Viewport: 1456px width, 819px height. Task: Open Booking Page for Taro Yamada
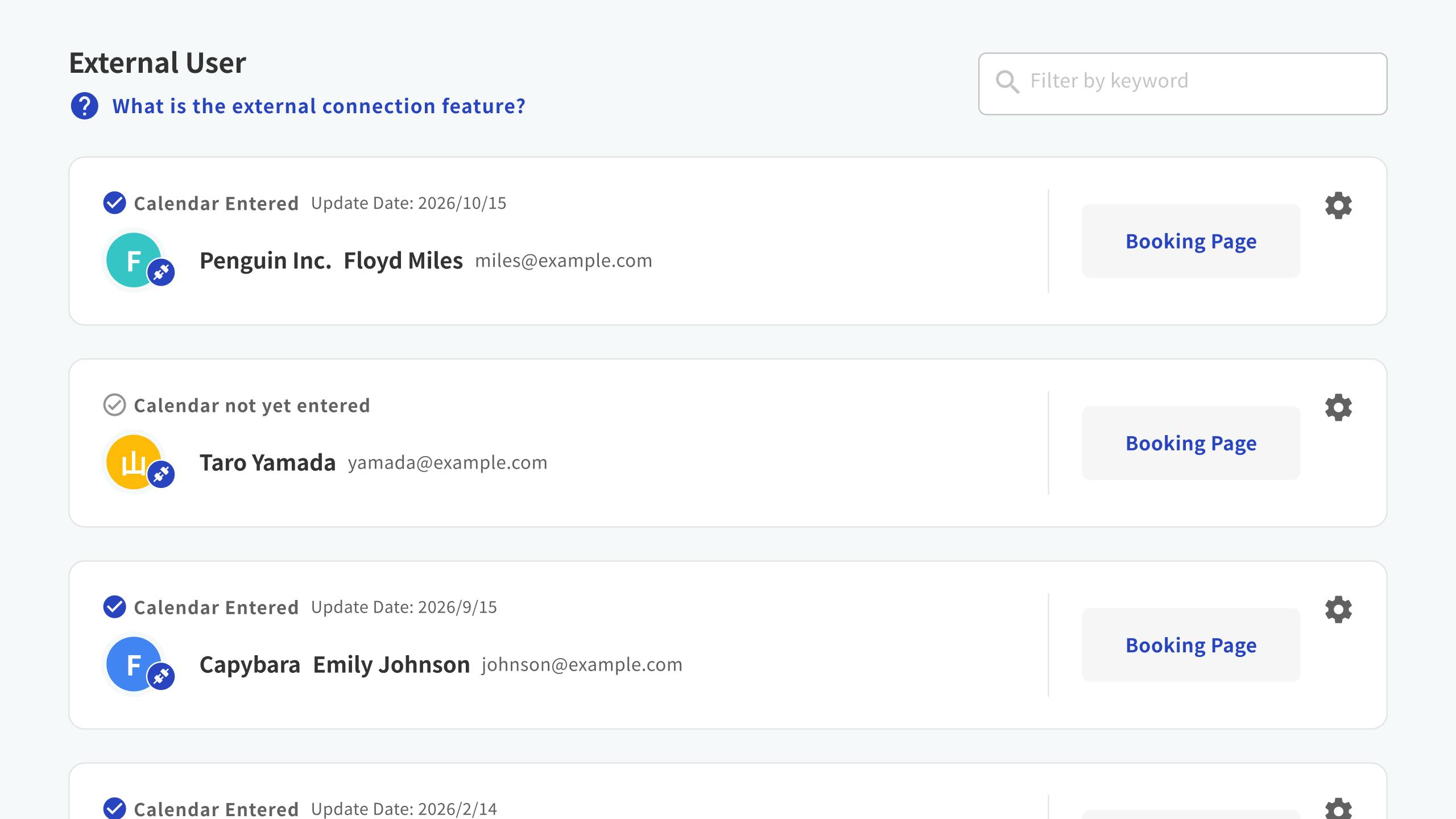point(1190,443)
